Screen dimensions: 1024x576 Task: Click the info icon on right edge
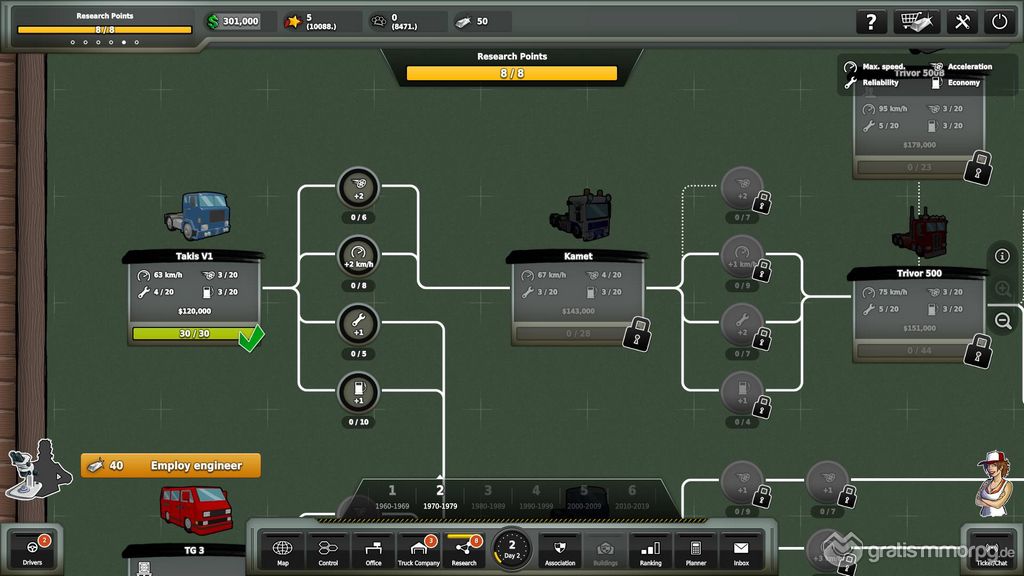click(x=1002, y=257)
